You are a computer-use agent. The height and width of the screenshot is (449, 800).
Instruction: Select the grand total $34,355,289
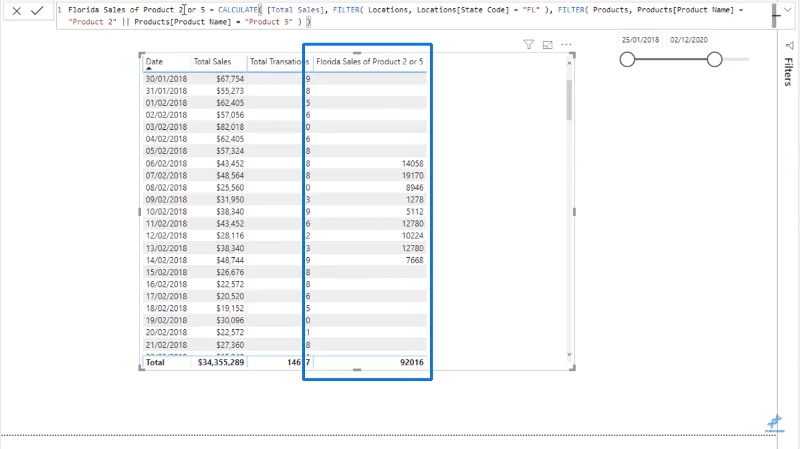[221, 362]
